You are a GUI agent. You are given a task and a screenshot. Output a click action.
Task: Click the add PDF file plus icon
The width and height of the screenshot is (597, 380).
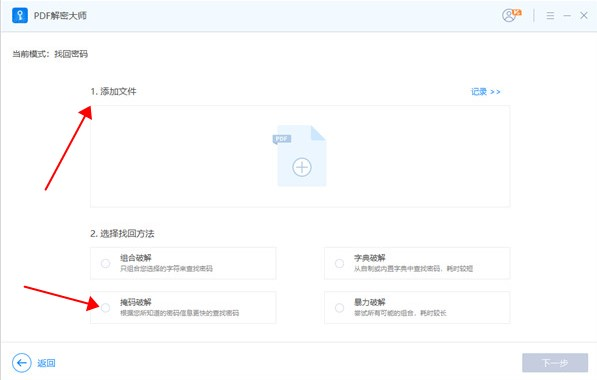click(302, 167)
